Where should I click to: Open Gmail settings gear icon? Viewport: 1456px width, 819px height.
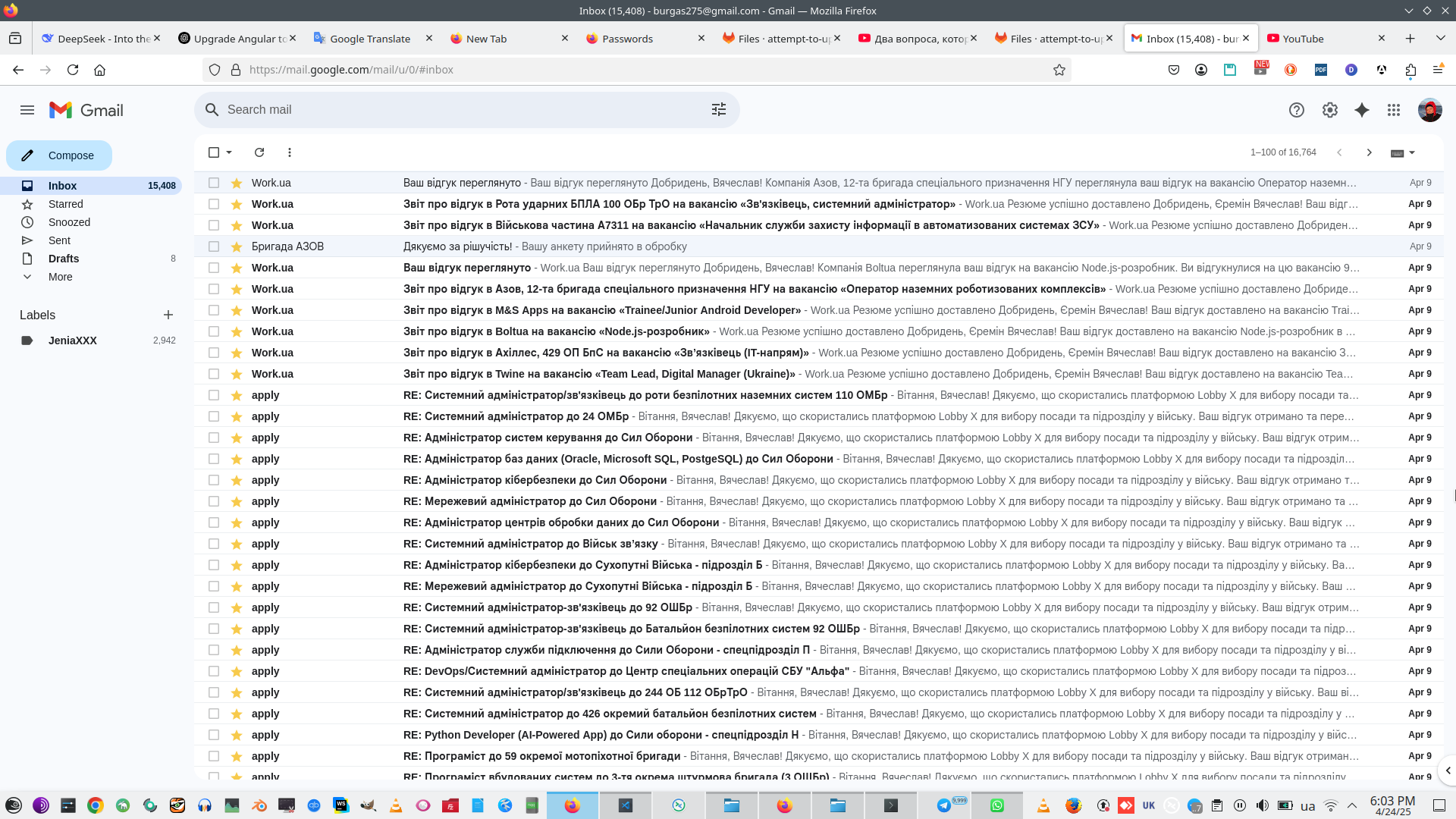(x=1329, y=110)
